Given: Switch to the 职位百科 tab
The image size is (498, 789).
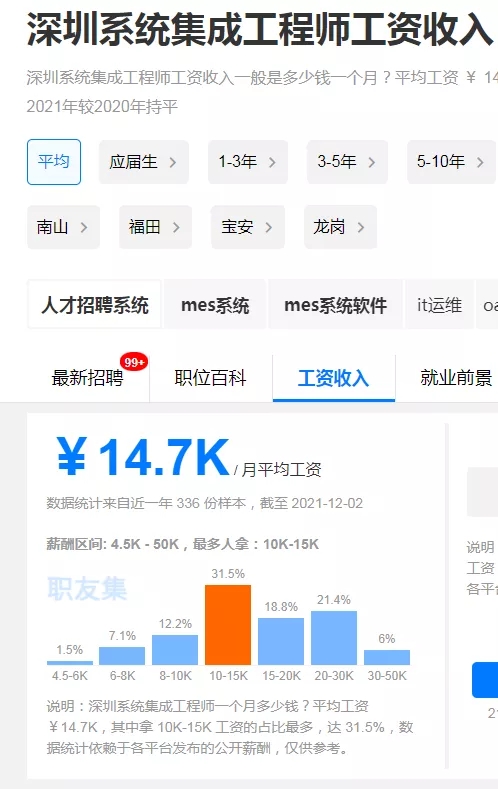Looking at the screenshot, I should pos(210,378).
